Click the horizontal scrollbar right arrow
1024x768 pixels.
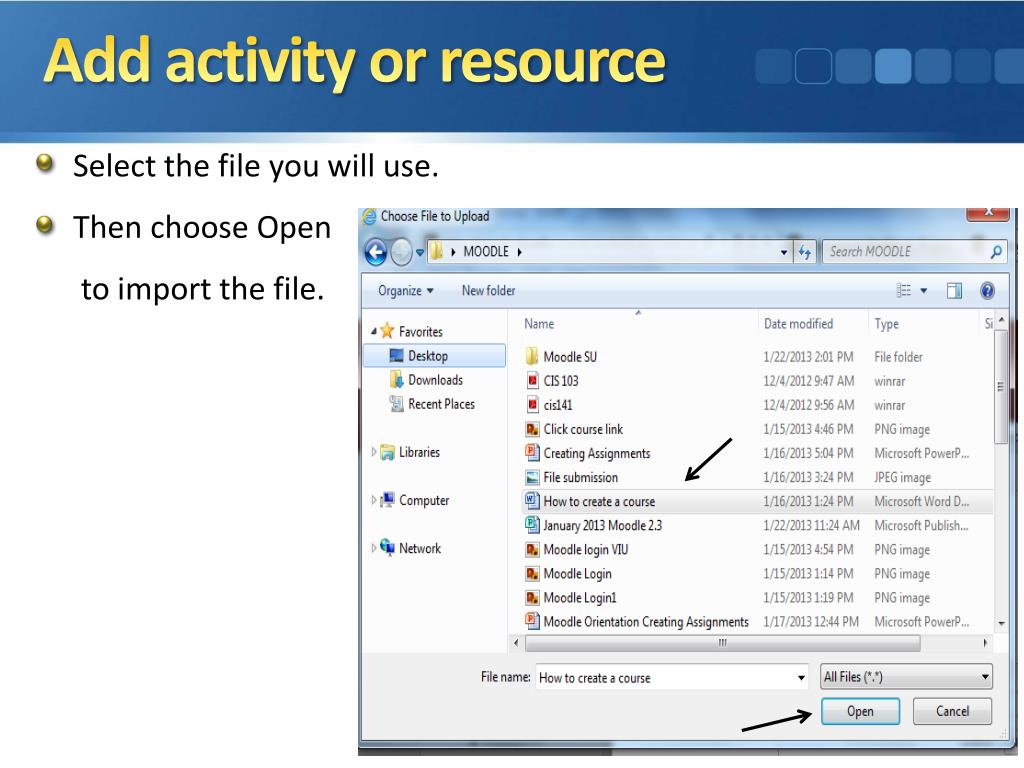[985, 643]
